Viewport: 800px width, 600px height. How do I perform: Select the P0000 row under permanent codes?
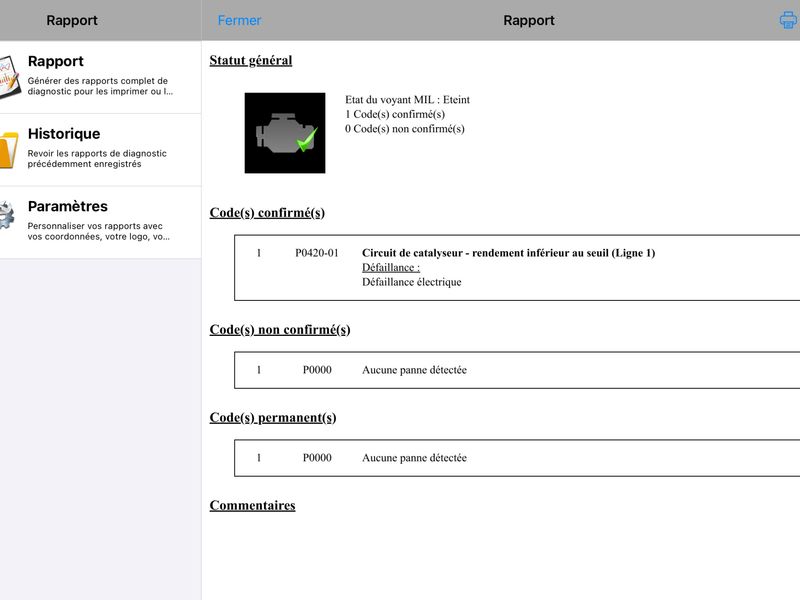[x=517, y=458]
